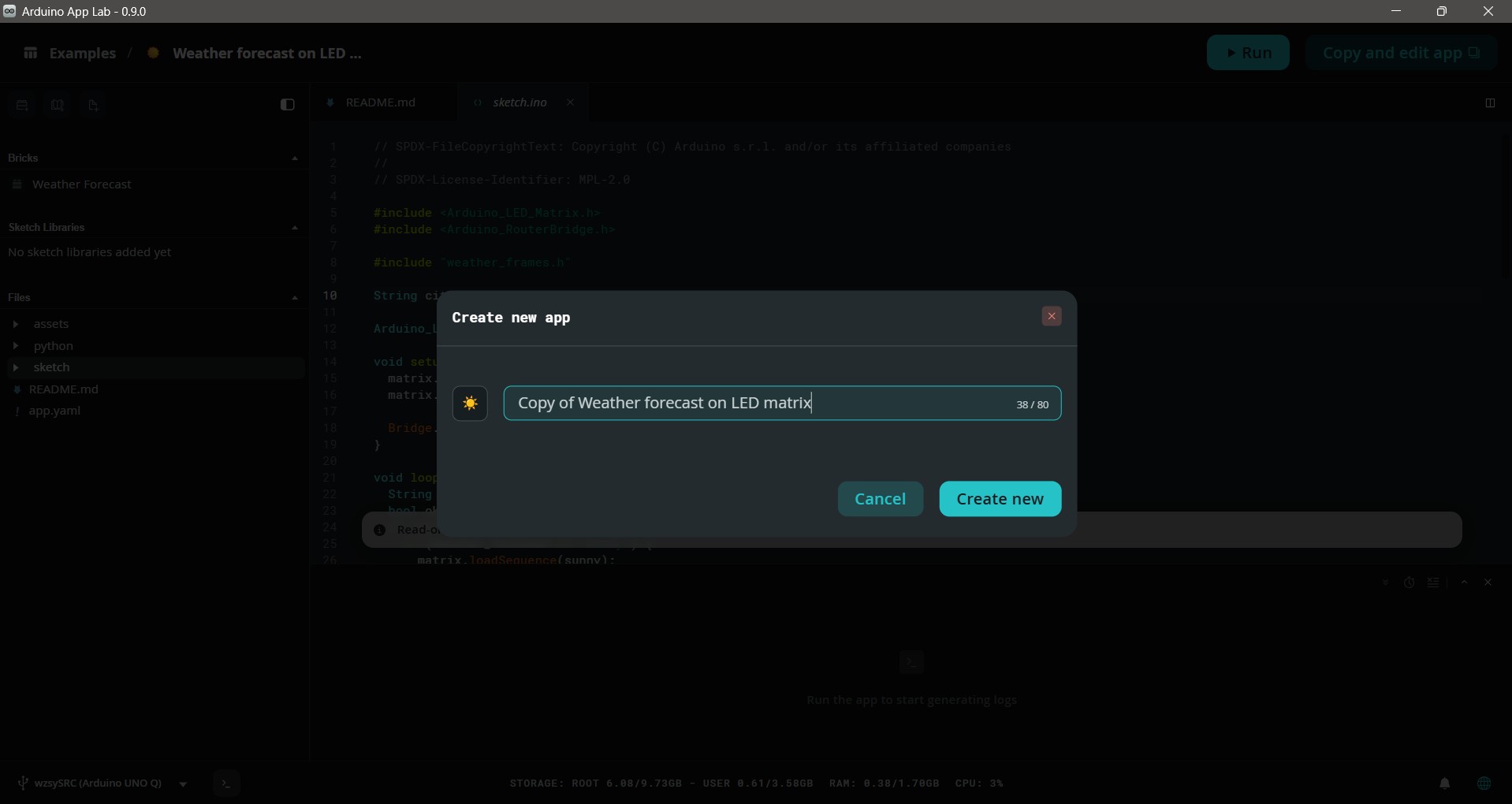
Task: Click the SPDX-License-Identifier comment line
Action: click(502, 180)
